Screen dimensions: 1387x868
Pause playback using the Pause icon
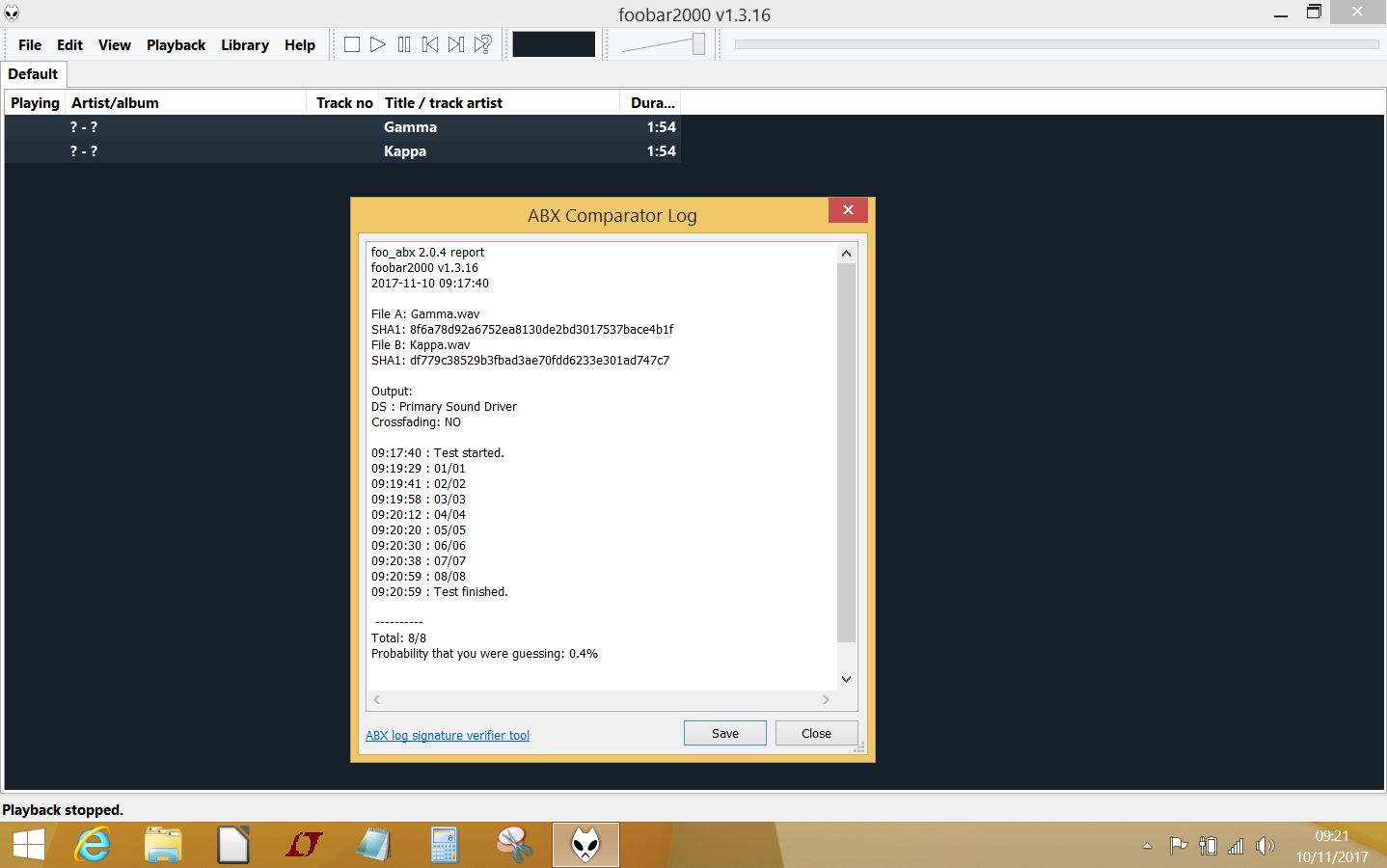click(404, 44)
